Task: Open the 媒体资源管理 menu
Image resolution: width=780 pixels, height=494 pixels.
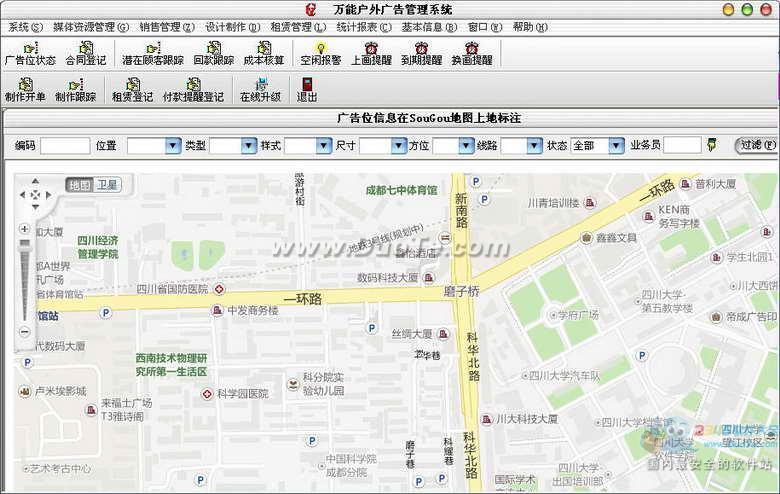Action: [91, 27]
